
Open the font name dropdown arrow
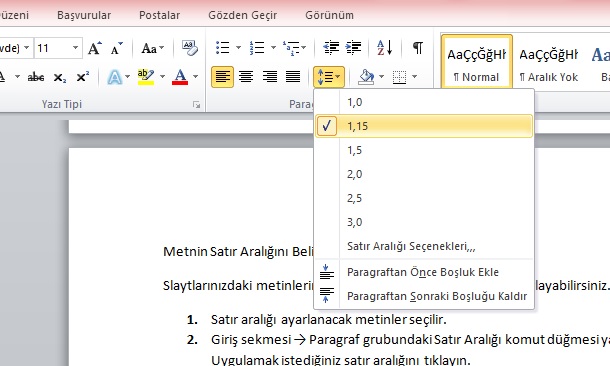point(26,48)
